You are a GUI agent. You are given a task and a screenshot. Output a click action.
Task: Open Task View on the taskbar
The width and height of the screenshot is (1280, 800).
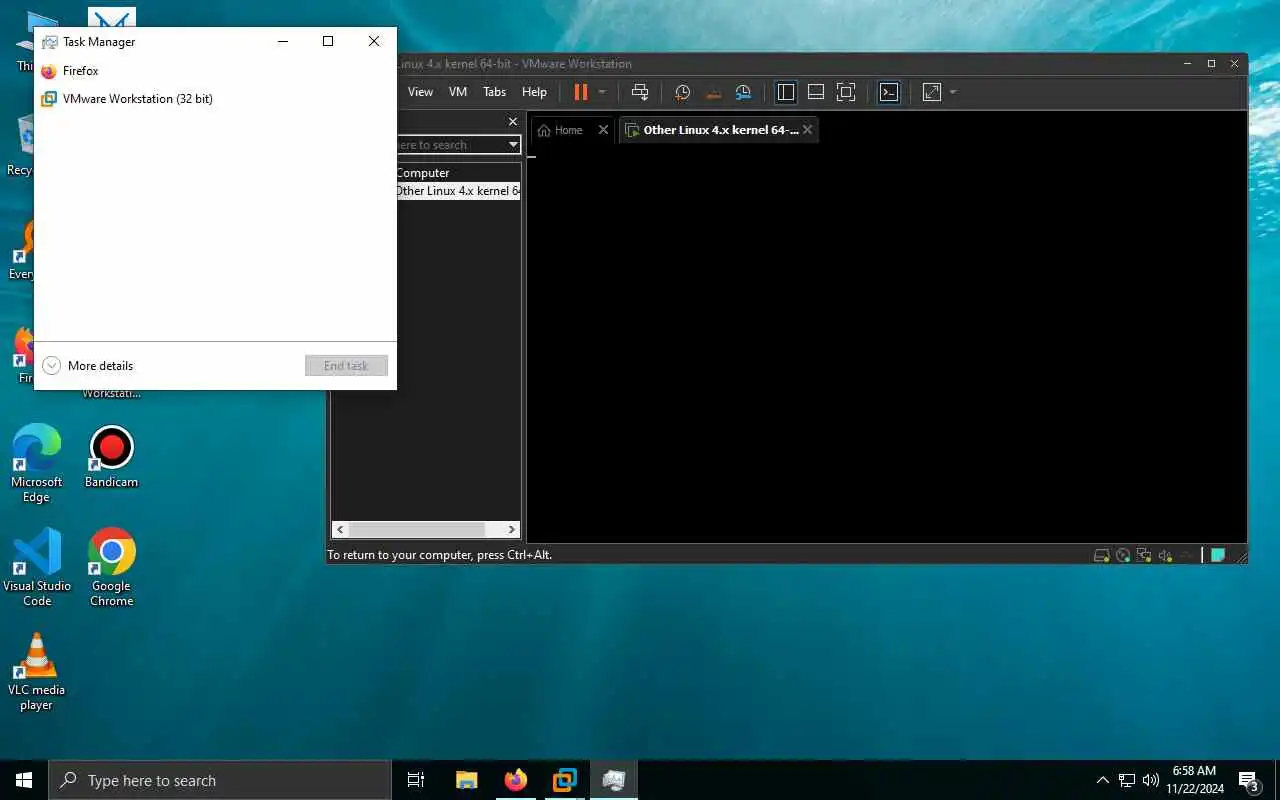(416, 780)
